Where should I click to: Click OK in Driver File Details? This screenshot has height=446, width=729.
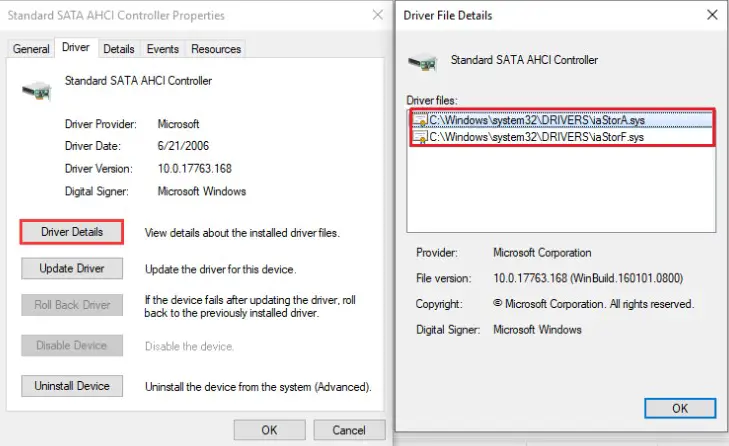(x=680, y=408)
